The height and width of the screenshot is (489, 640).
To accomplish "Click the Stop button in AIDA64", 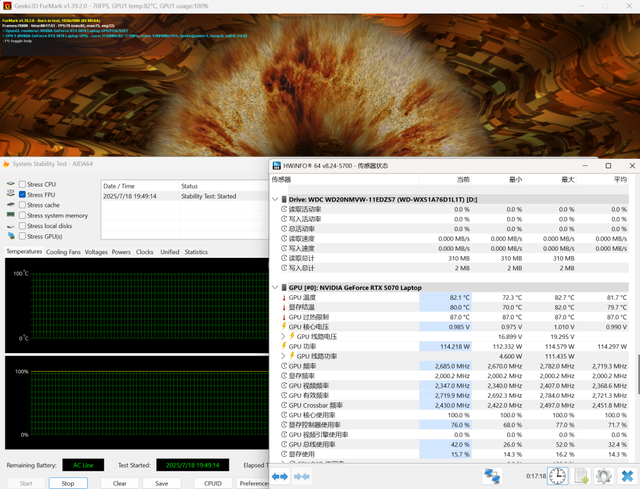I will [68, 483].
